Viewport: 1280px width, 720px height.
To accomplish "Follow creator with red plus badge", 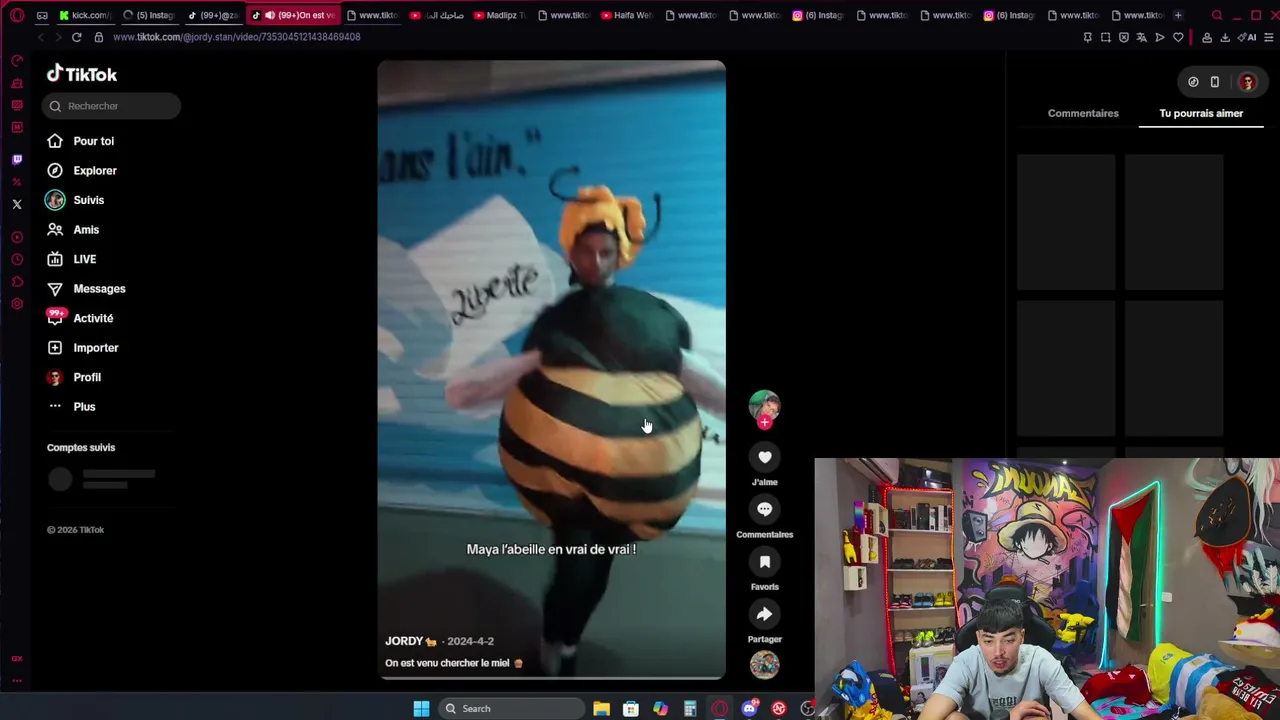I will [x=765, y=422].
